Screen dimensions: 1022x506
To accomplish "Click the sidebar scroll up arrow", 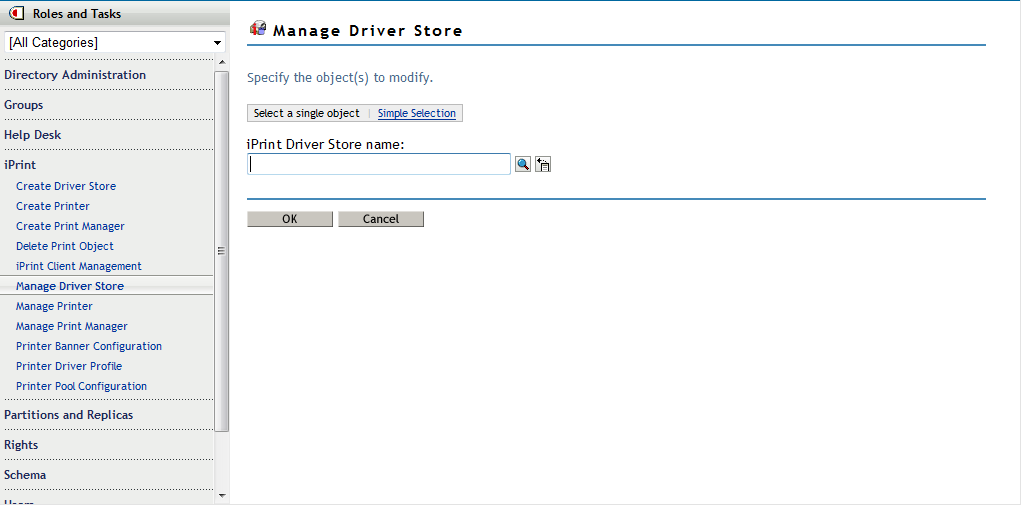I will point(222,63).
